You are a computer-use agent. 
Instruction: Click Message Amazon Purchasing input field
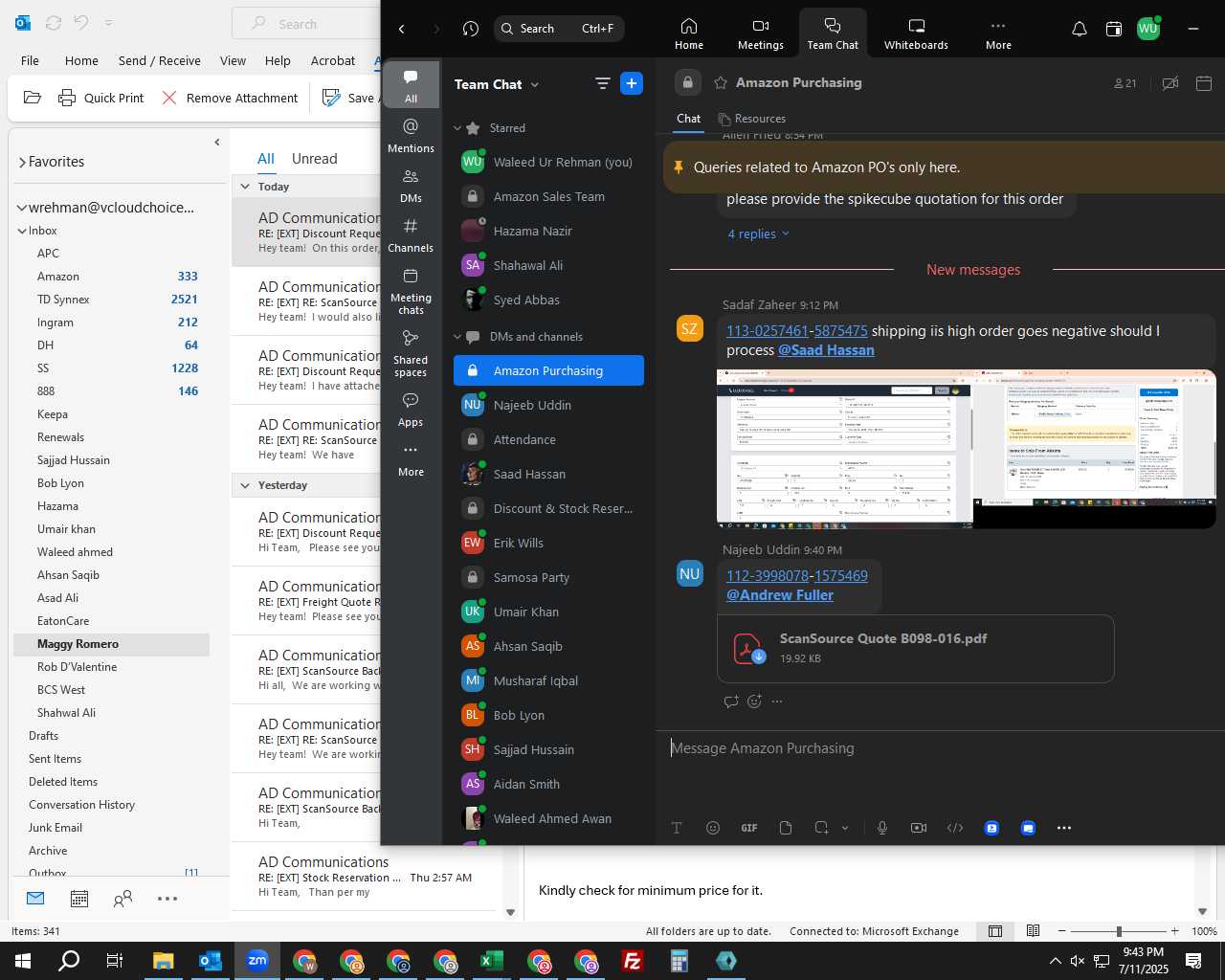tap(940, 748)
